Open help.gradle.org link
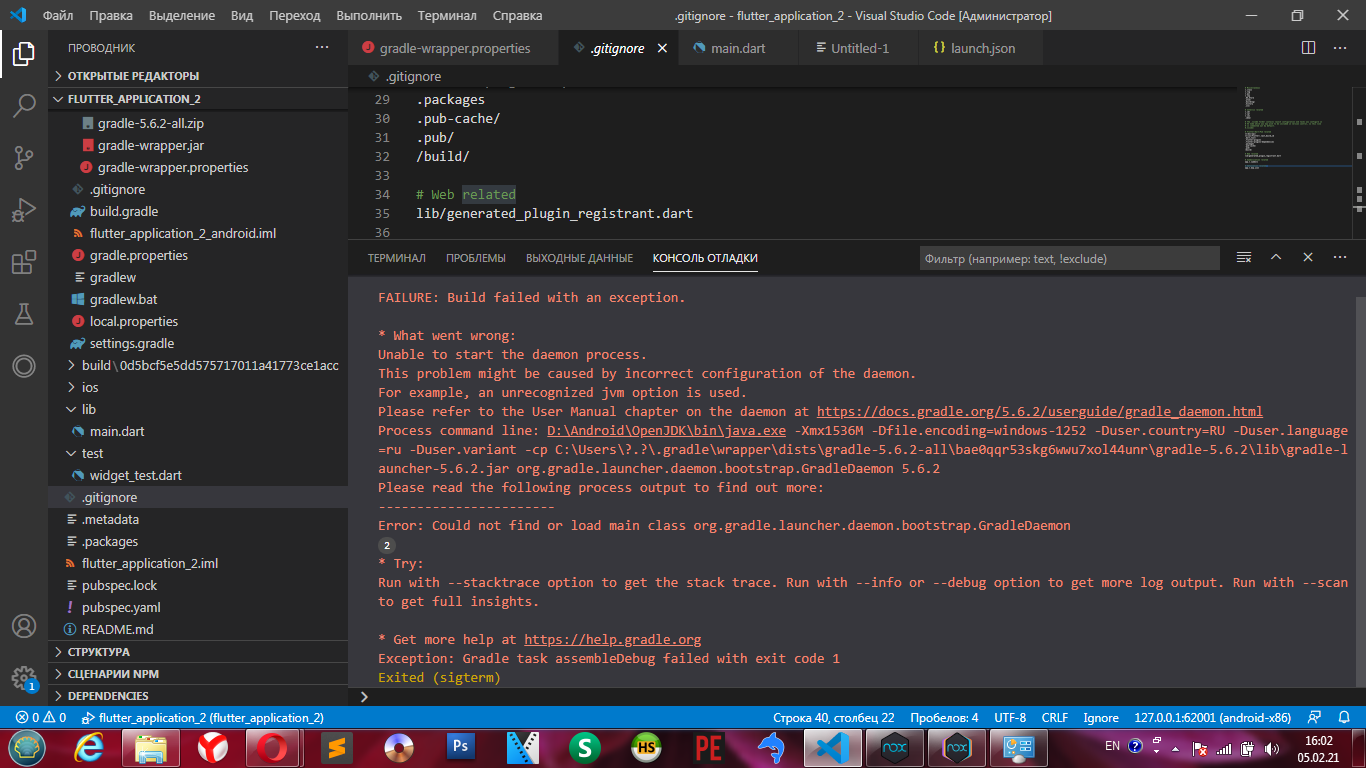Image resolution: width=1366 pixels, height=768 pixels. (x=613, y=639)
